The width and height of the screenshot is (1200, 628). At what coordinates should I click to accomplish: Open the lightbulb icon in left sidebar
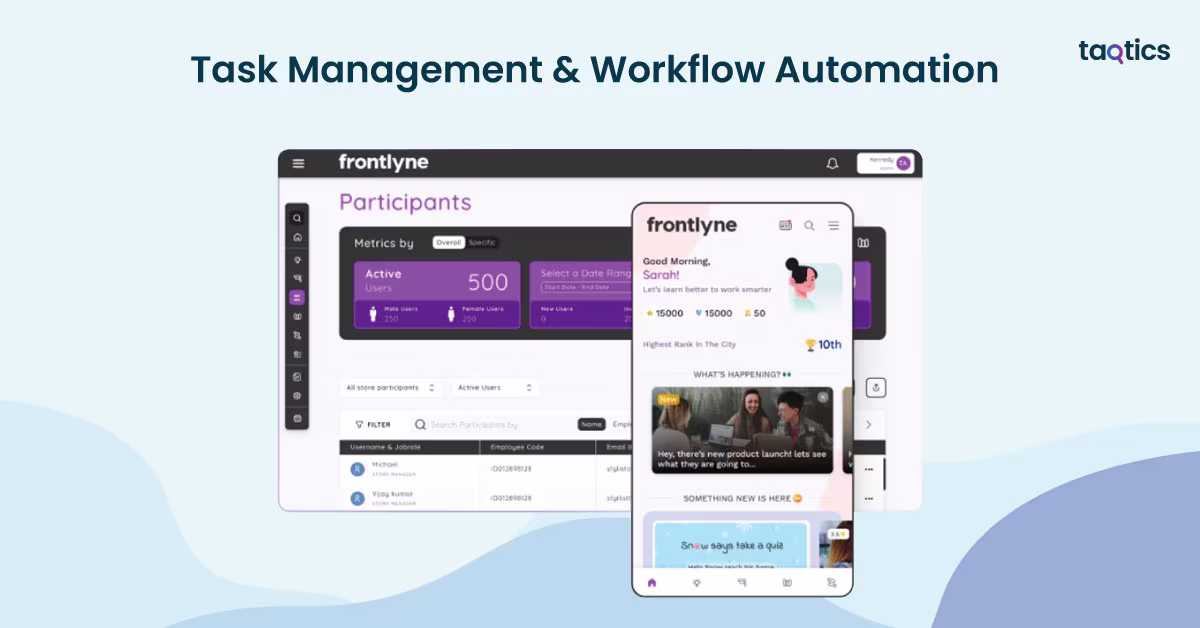(297, 260)
